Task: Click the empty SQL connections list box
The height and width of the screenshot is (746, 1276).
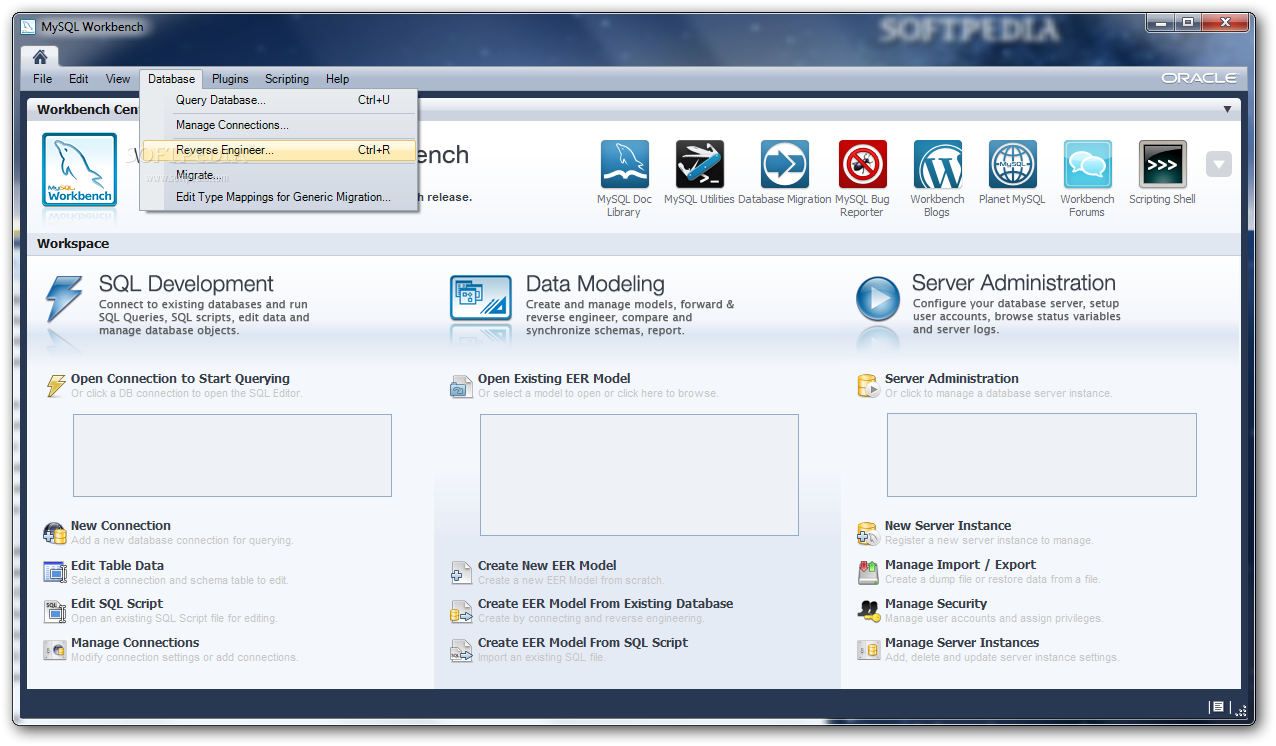Action: coord(232,455)
